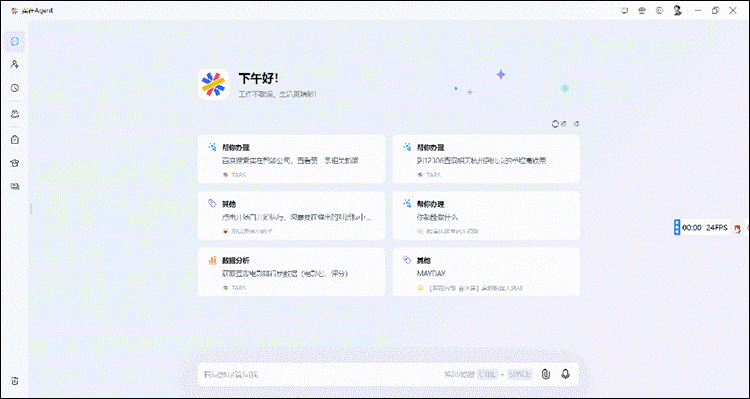Open the 12306 ticket suggestion card
Viewport: 750px width, 399px height.
[x=486, y=159]
